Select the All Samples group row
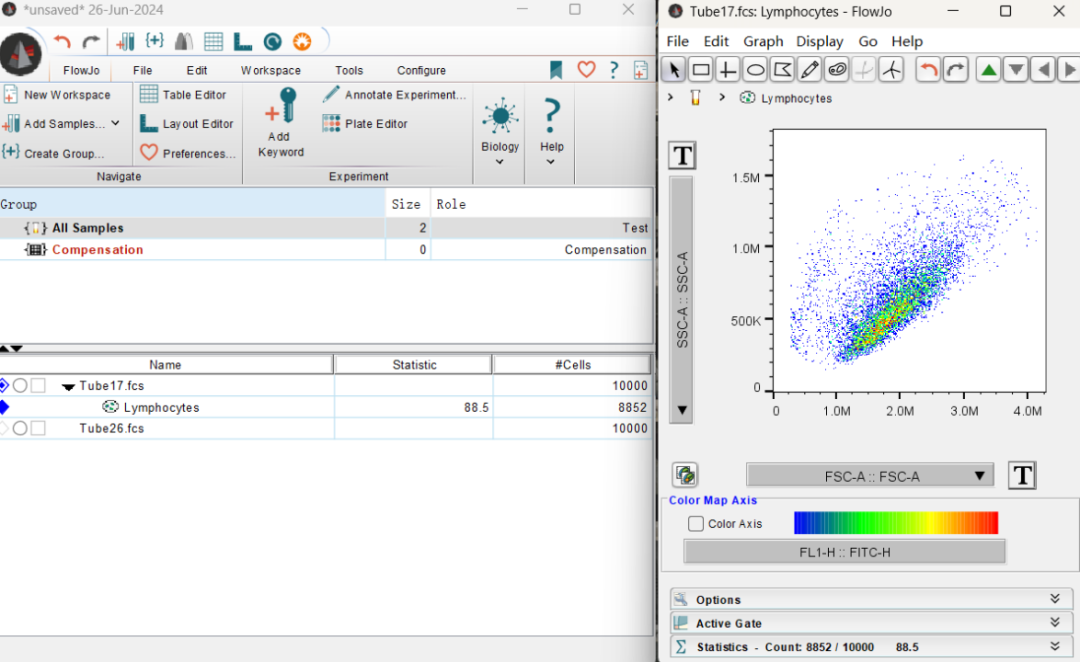 coord(326,228)
